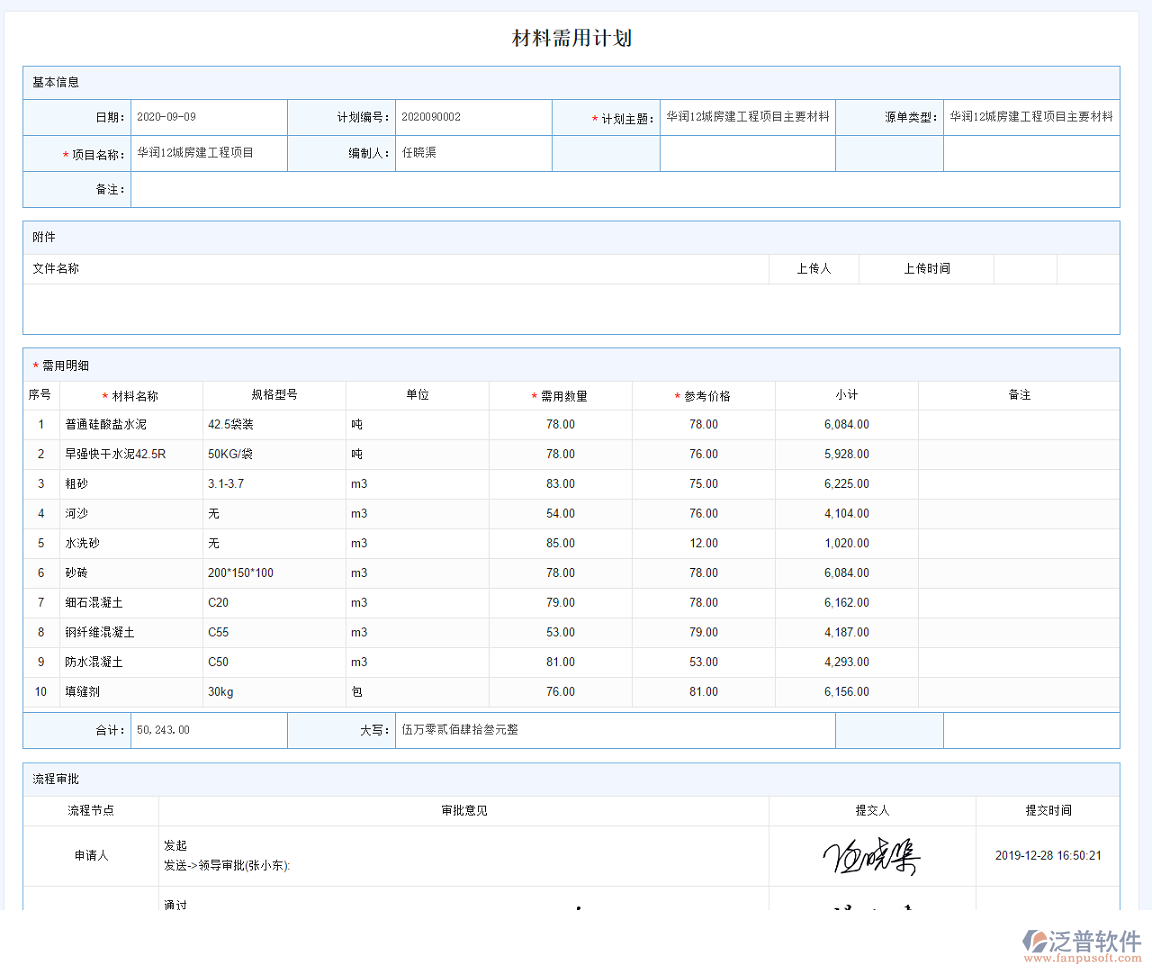
Task: Click the 文件名称 column header
Action: click(x=57, y=269)
